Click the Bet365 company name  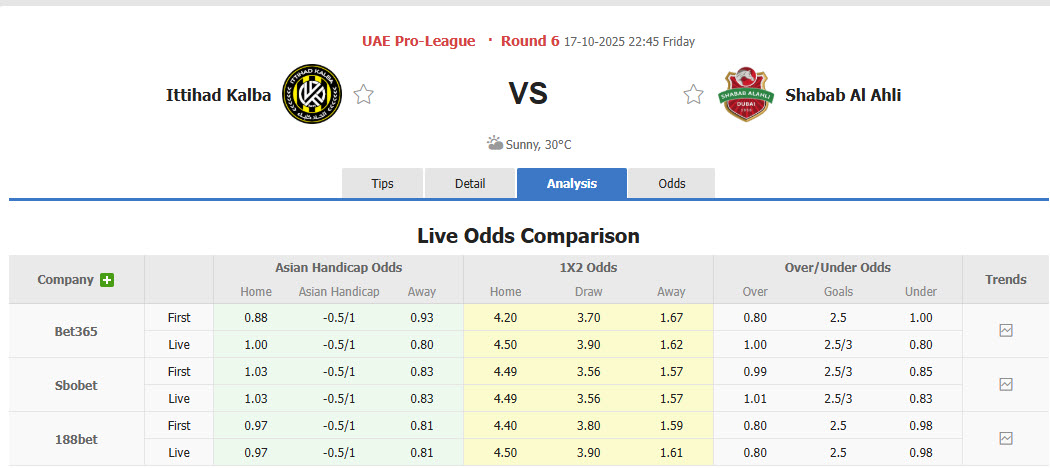(x=76, y=331)
